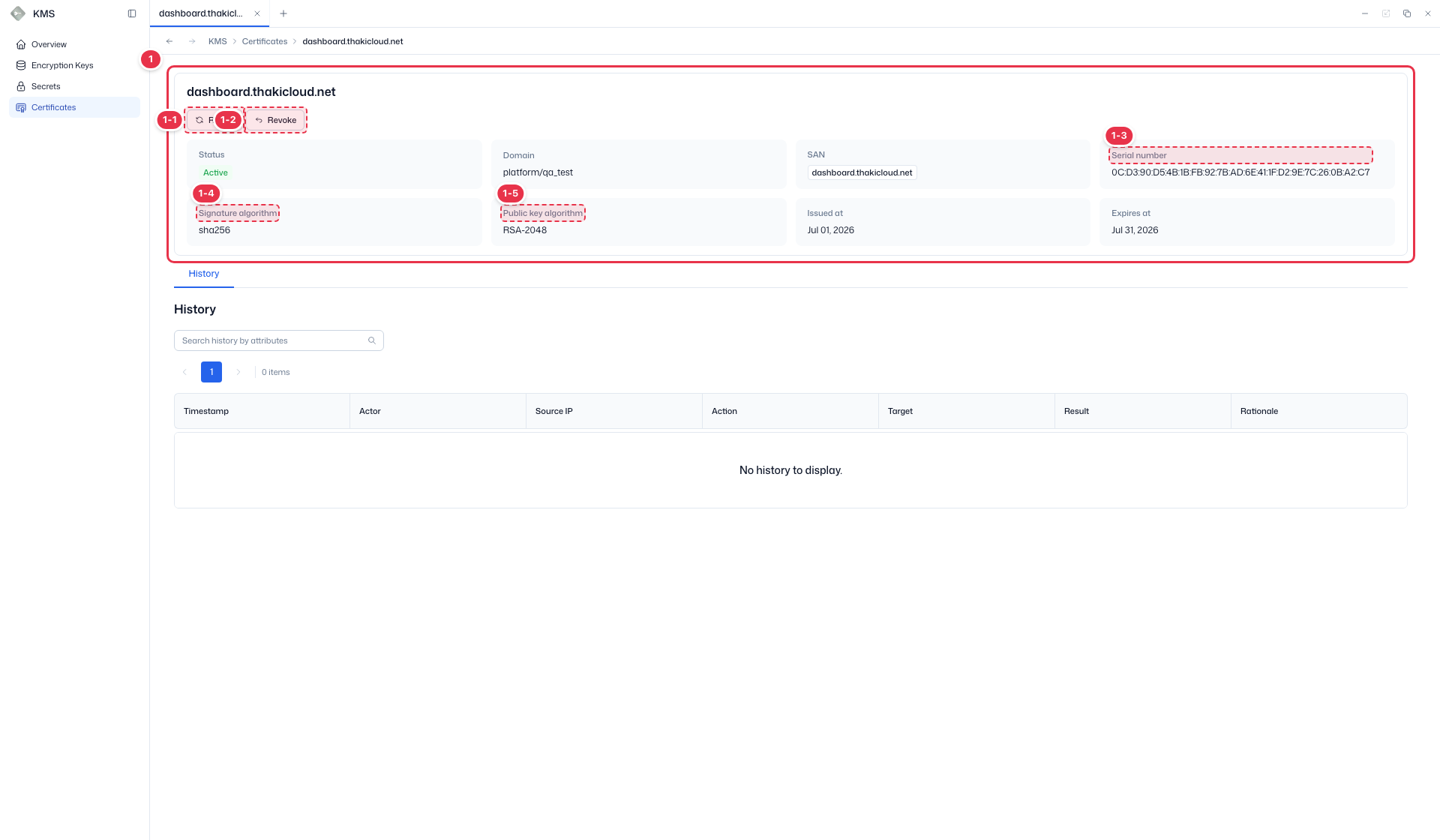Click the Source IP column header
Viewport: 1440px width, 840px height.
coord(614,411)
